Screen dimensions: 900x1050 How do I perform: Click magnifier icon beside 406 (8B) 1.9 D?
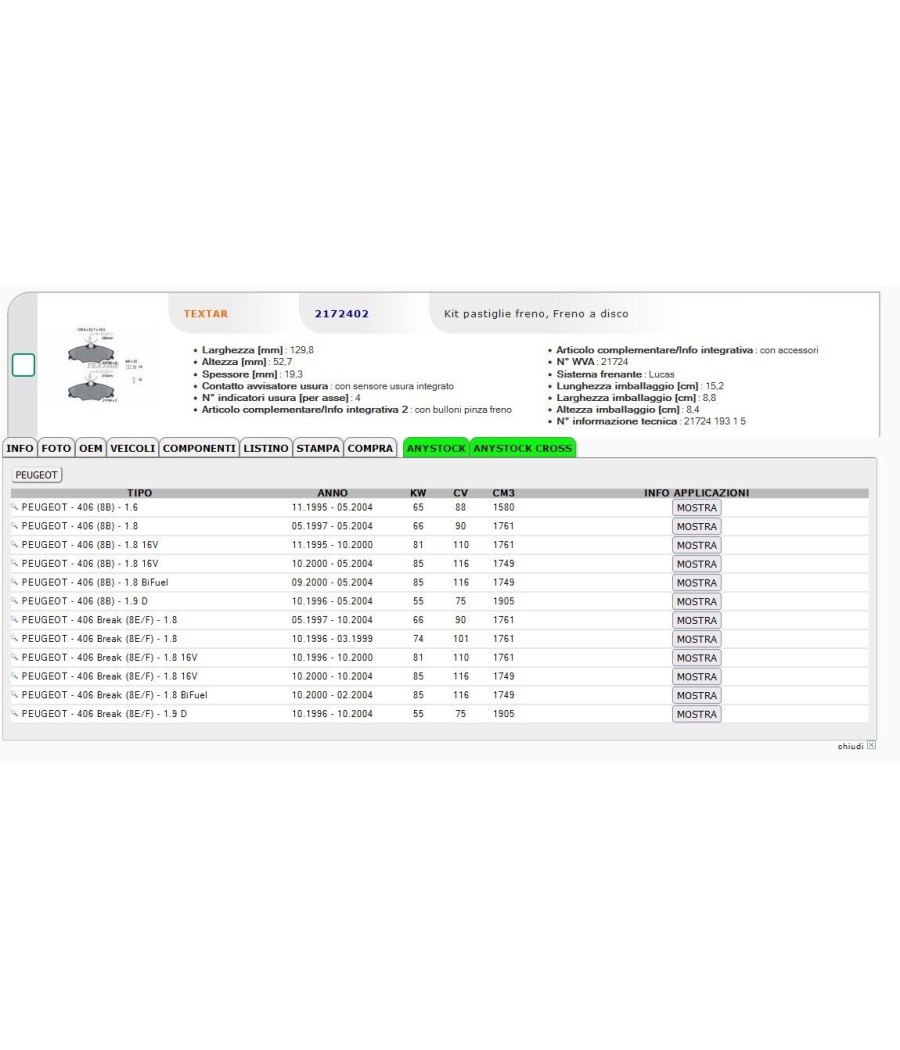coord(15,601)
